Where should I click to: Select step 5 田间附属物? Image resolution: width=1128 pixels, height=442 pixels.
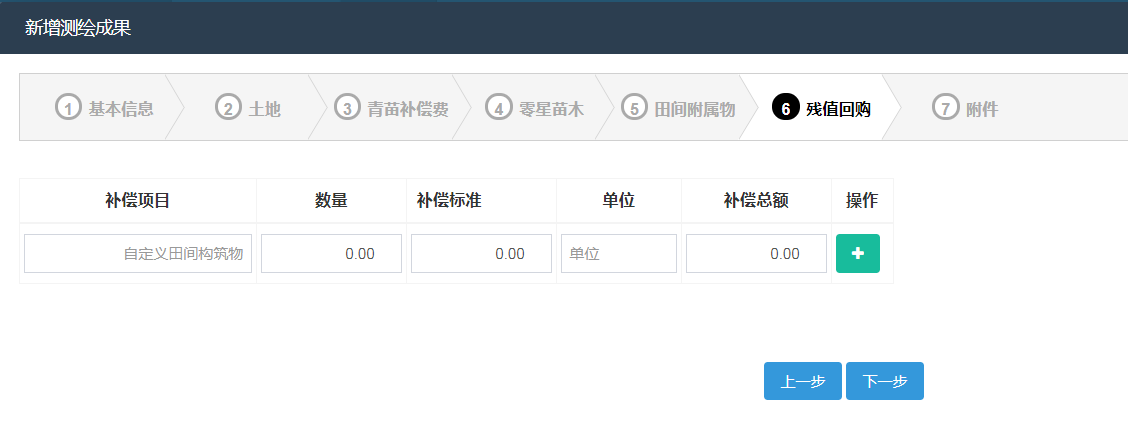pos(678,109)
